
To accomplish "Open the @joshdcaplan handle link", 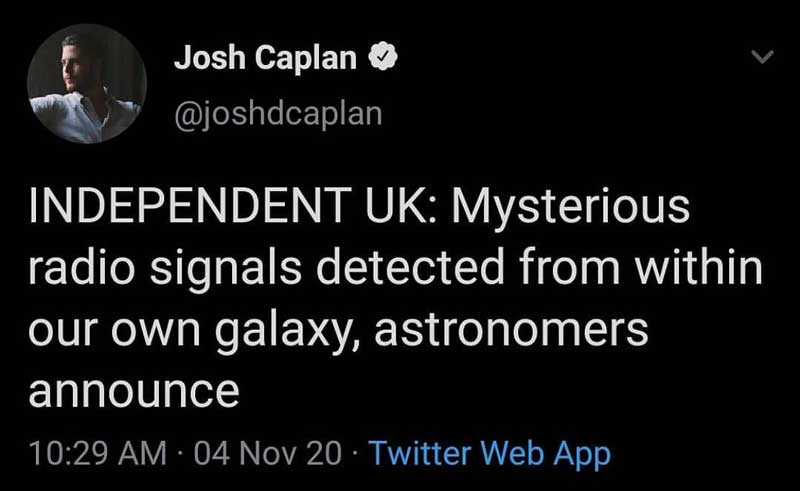I will point(278,112).
